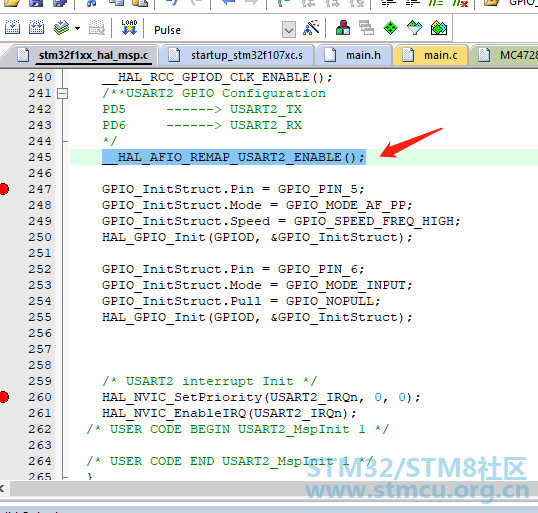
Task: Click the highlighted __HAL_AFIO_REMAP_USART2_ENABLE() line
Action: pos(234,157)
